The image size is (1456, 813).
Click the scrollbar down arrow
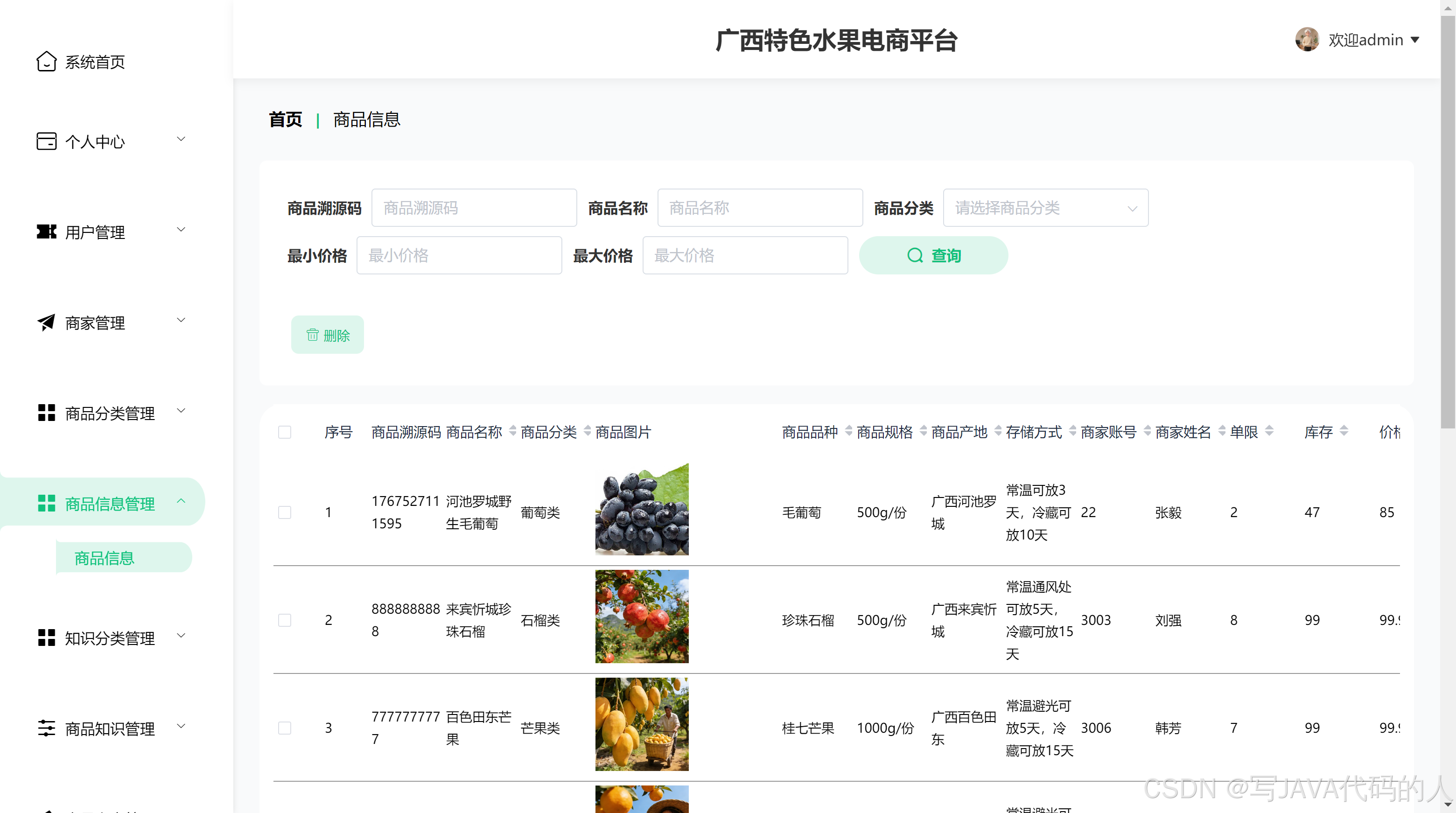pyautogui.click(x=1448, y=804)
